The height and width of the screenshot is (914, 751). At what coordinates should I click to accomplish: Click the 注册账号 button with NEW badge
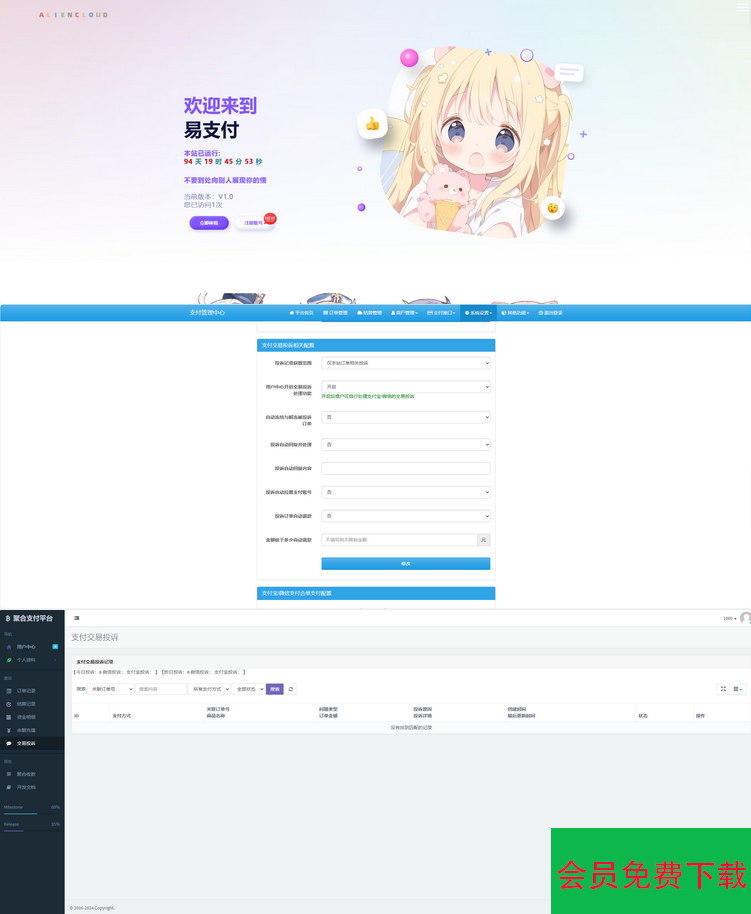pos(254,223)
